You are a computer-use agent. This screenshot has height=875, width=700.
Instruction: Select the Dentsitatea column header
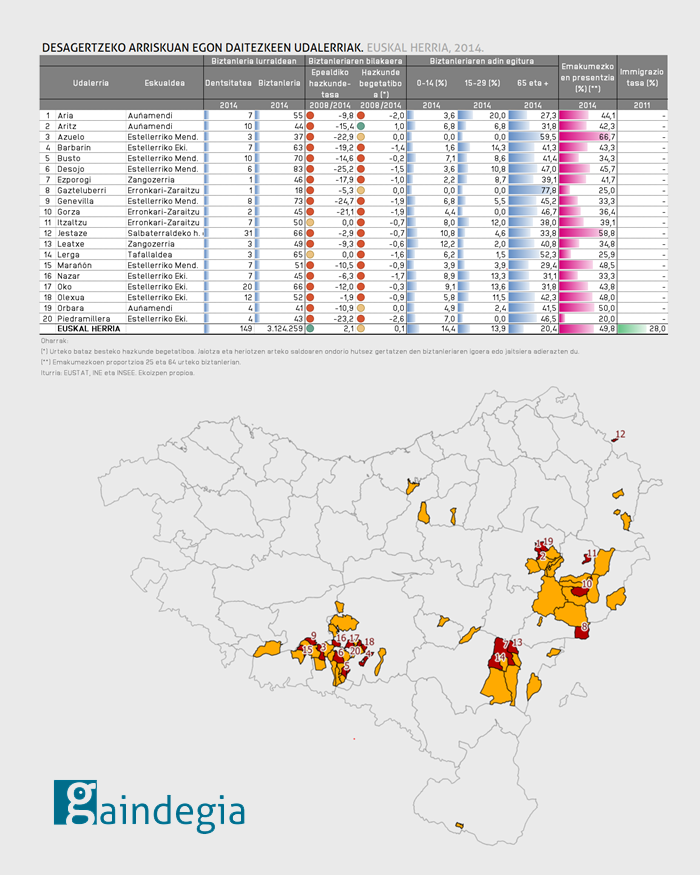pos(228,82)
